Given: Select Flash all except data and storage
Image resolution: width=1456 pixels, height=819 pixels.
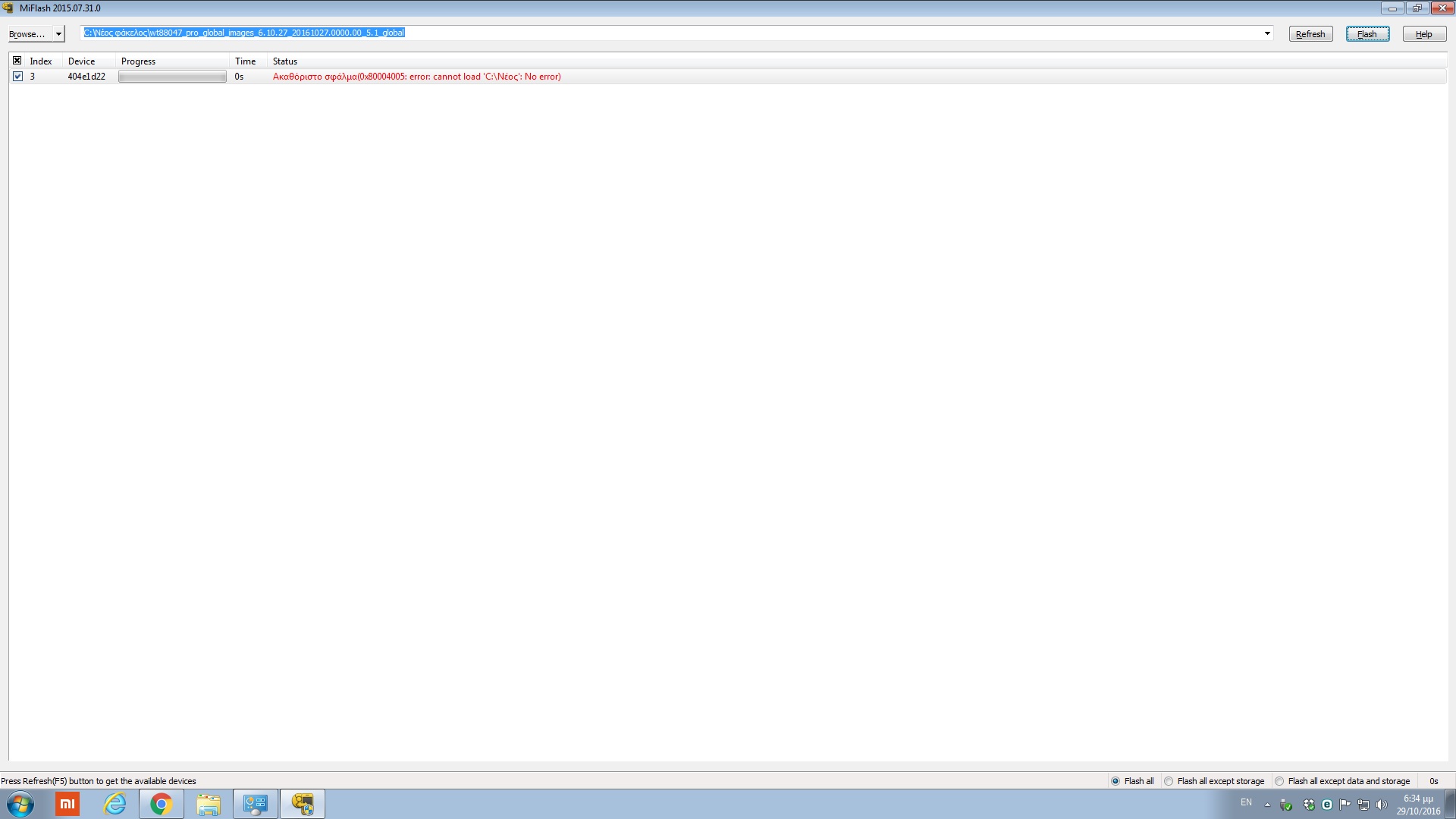Looking at the screenshot, I should coord(1279,781).
